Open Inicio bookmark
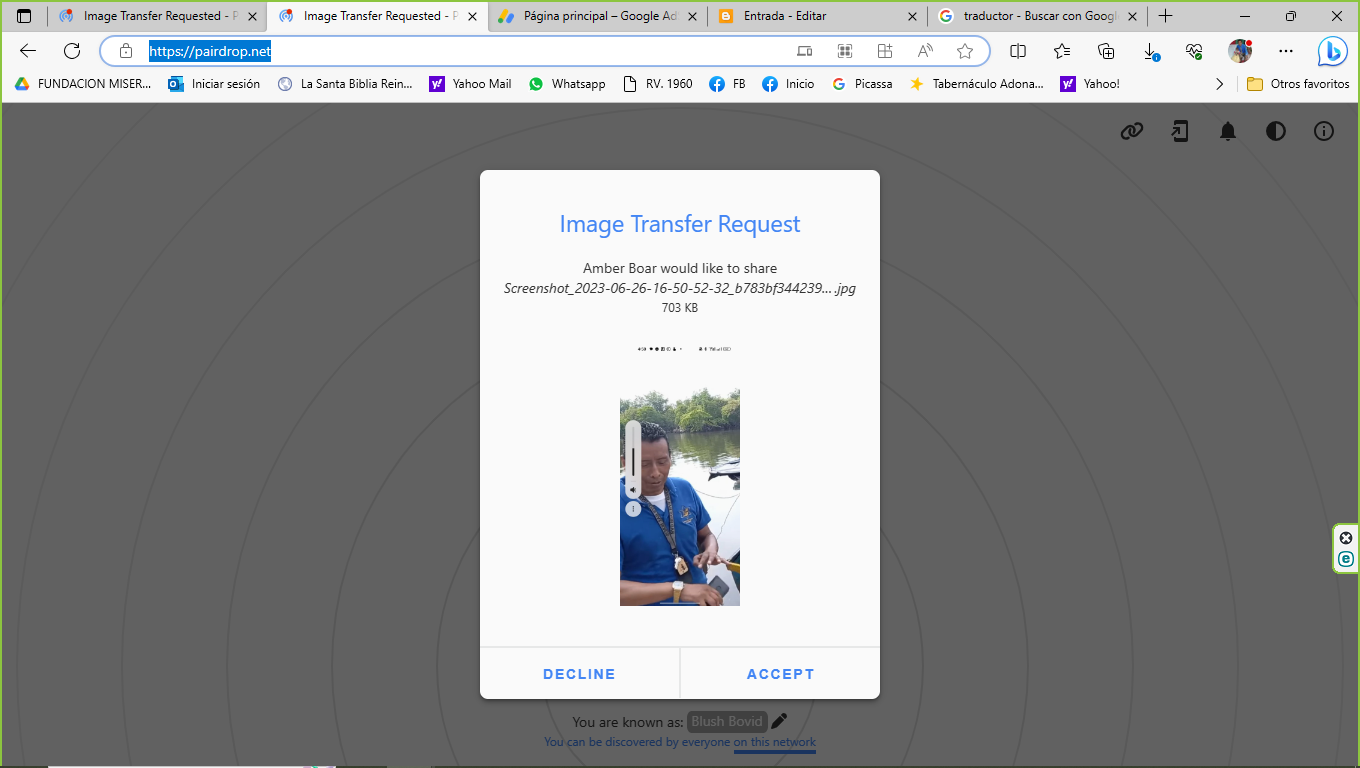The height and width of the screenshot is (768, 1360). [x=788, y=84]
